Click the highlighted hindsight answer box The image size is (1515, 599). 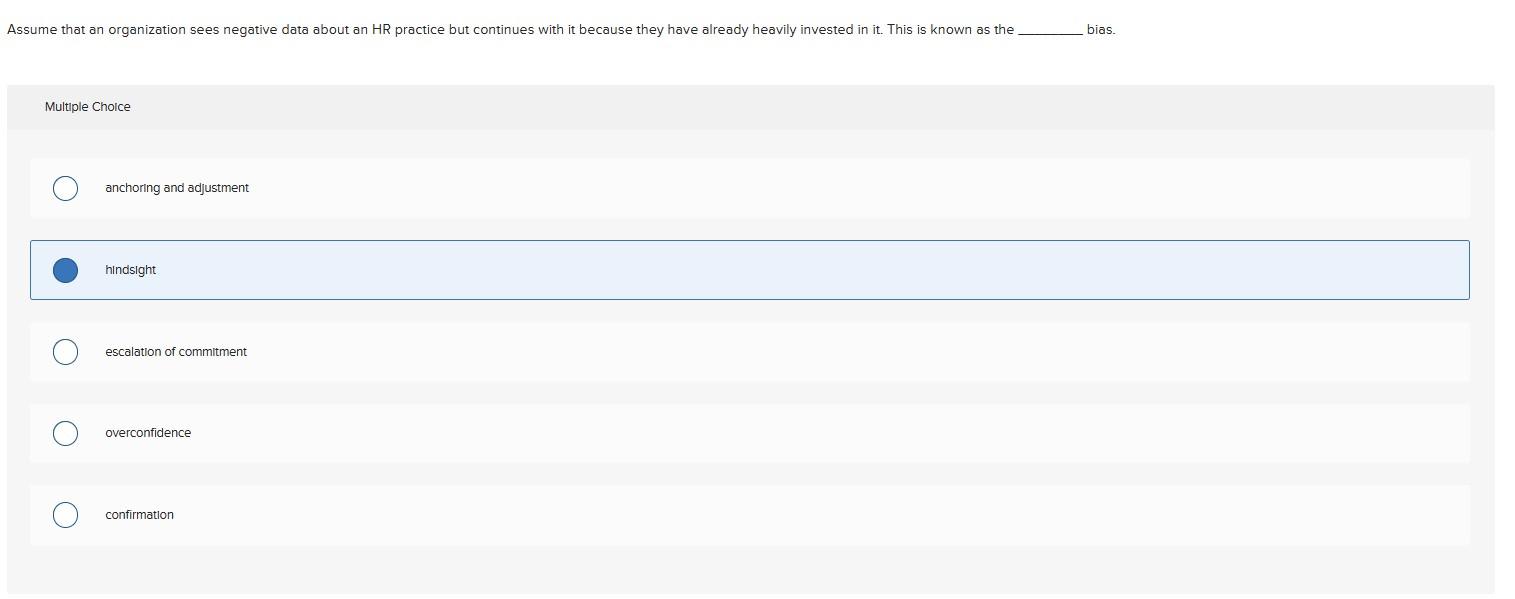[750, 269]
